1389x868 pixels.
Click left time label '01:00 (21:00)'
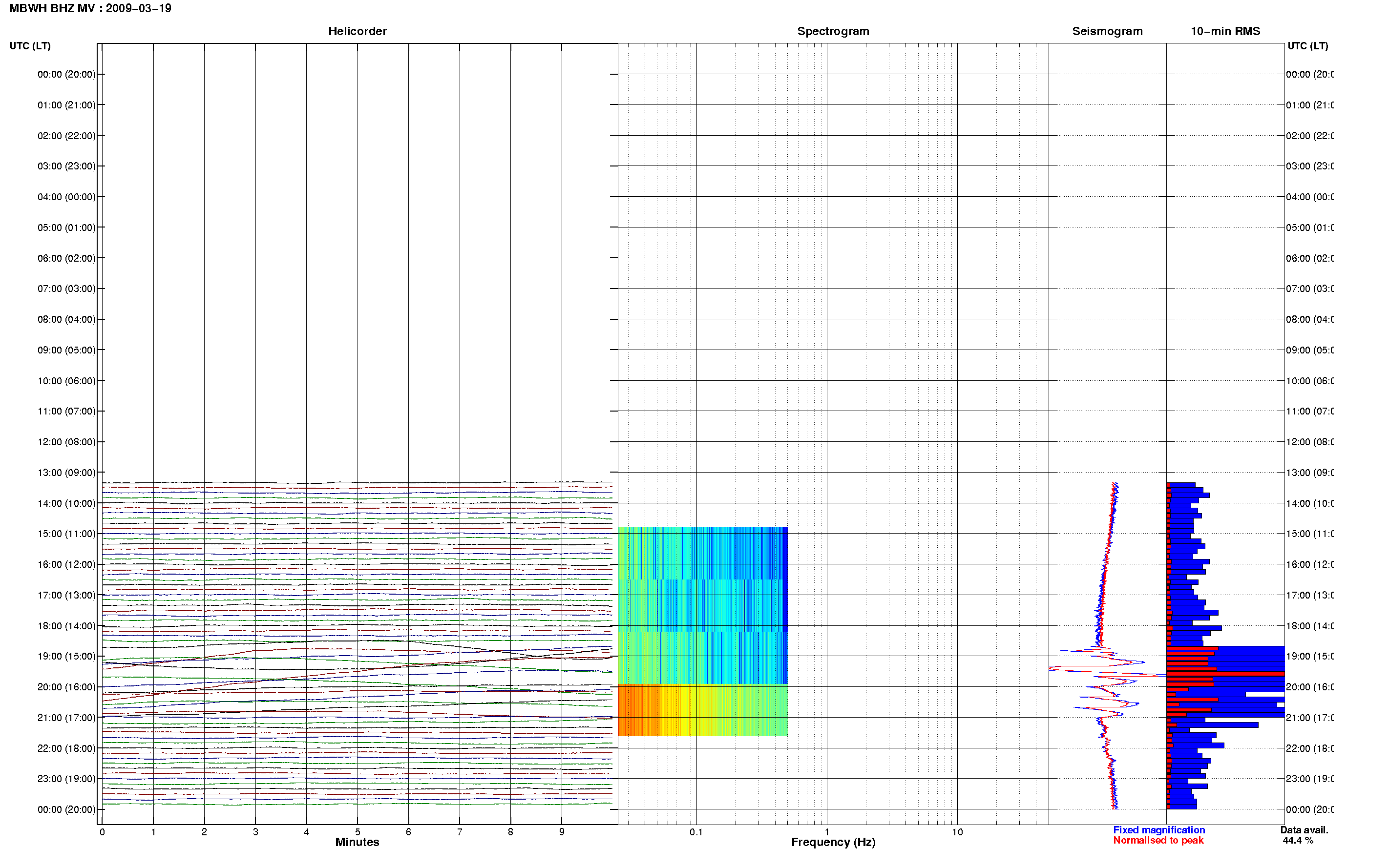coord(66,105)
